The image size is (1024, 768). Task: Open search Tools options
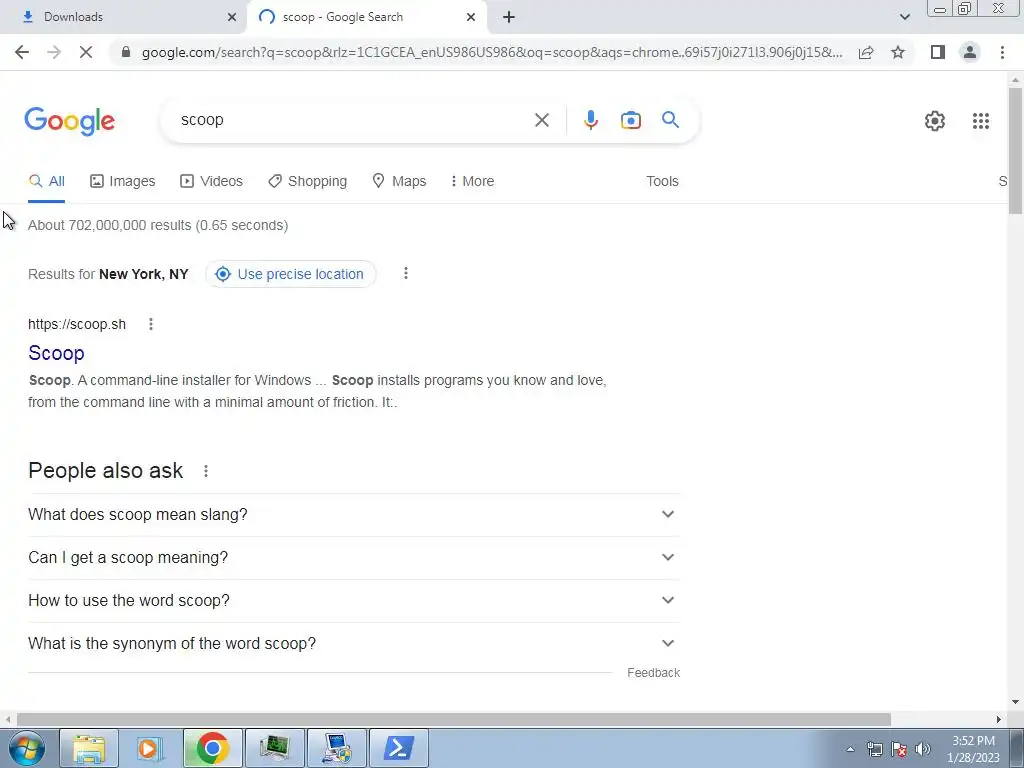pos(662,181)
